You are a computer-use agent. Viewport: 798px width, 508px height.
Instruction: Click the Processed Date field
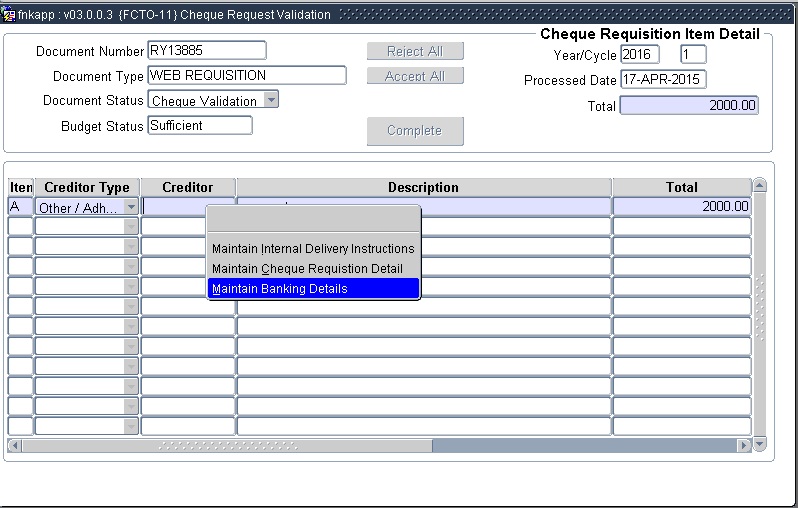pos(662,80)
